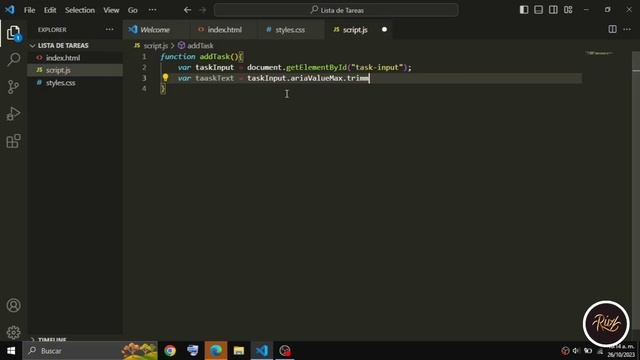This screenshot has width=640, height=360.
Task: Click the VS Code logo in title bar
Action: coord(10,9)
